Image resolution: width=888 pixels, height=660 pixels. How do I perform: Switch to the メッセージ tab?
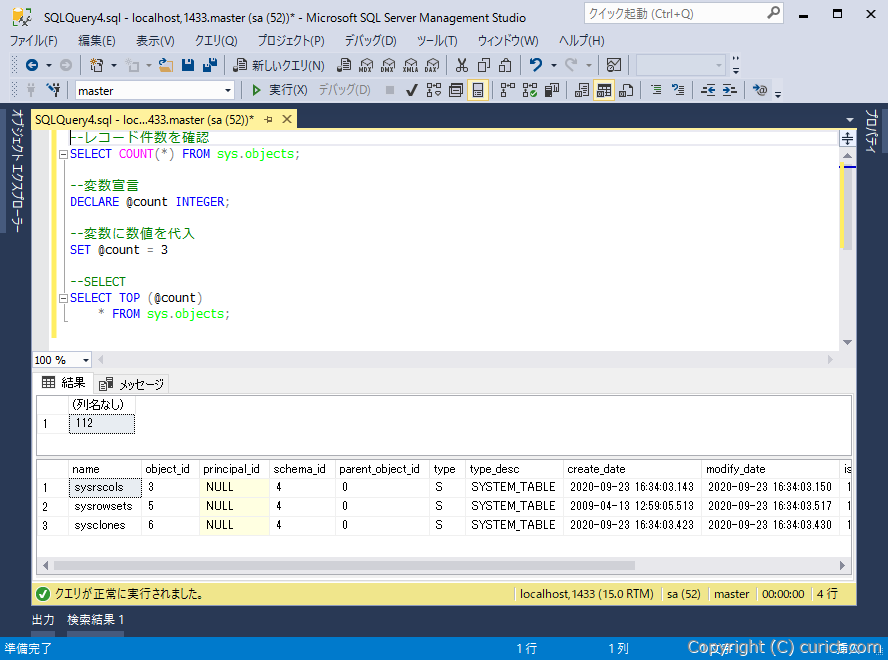point(132,383)
